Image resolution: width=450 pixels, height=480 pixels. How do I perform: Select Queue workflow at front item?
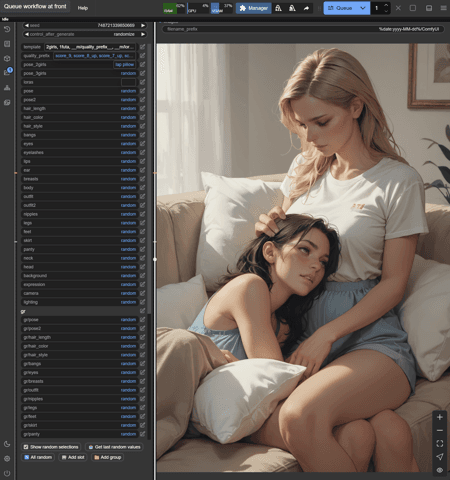coord(35,6)
